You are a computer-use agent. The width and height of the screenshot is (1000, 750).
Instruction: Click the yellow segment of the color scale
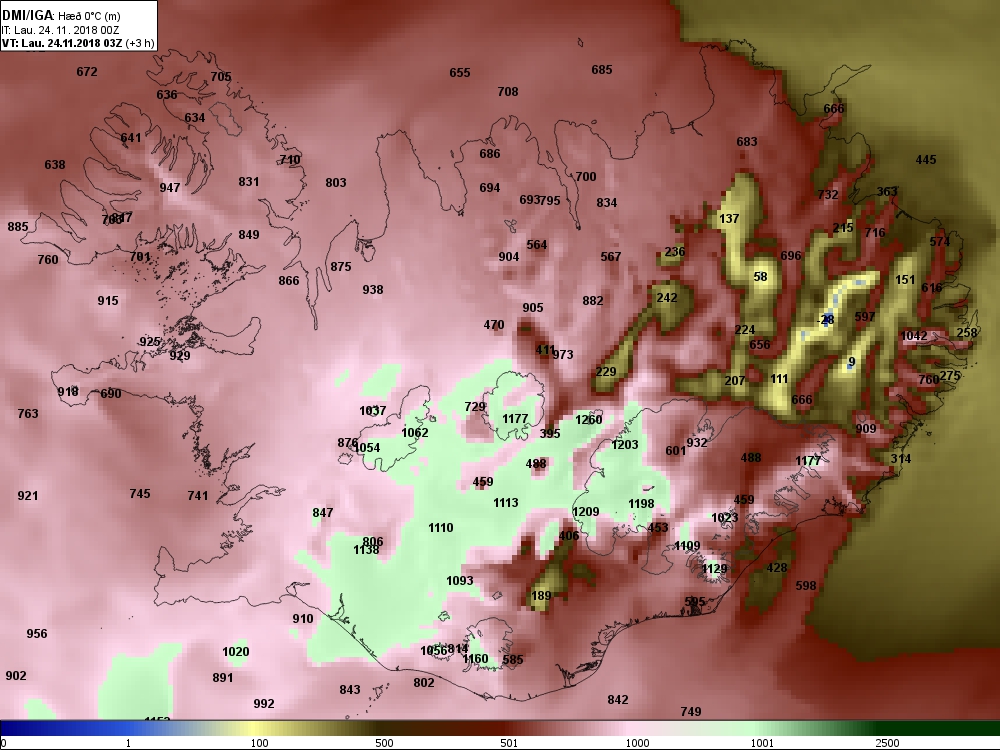[x=255, y=728]
